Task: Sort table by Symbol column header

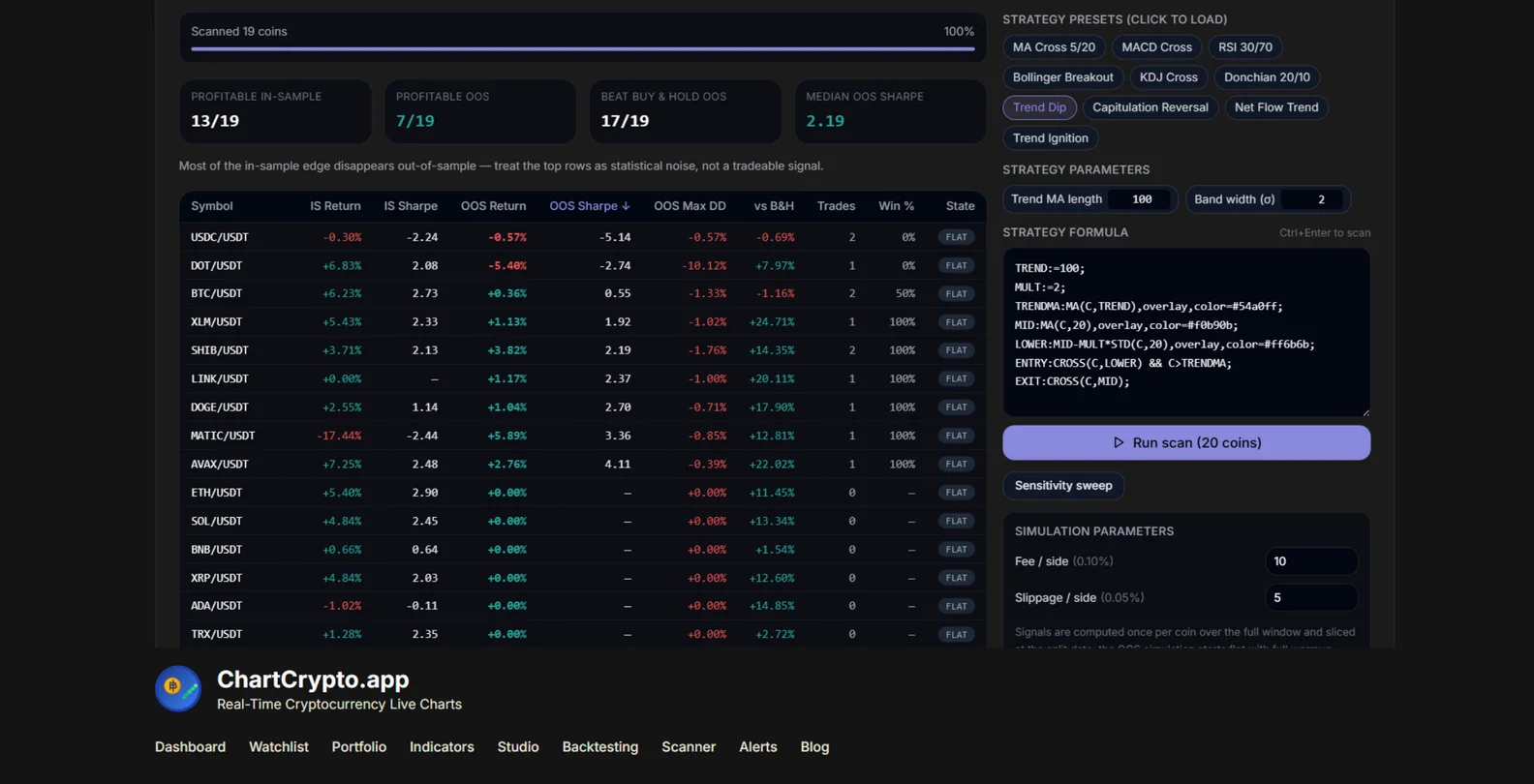Action: [x=211, y=206]
